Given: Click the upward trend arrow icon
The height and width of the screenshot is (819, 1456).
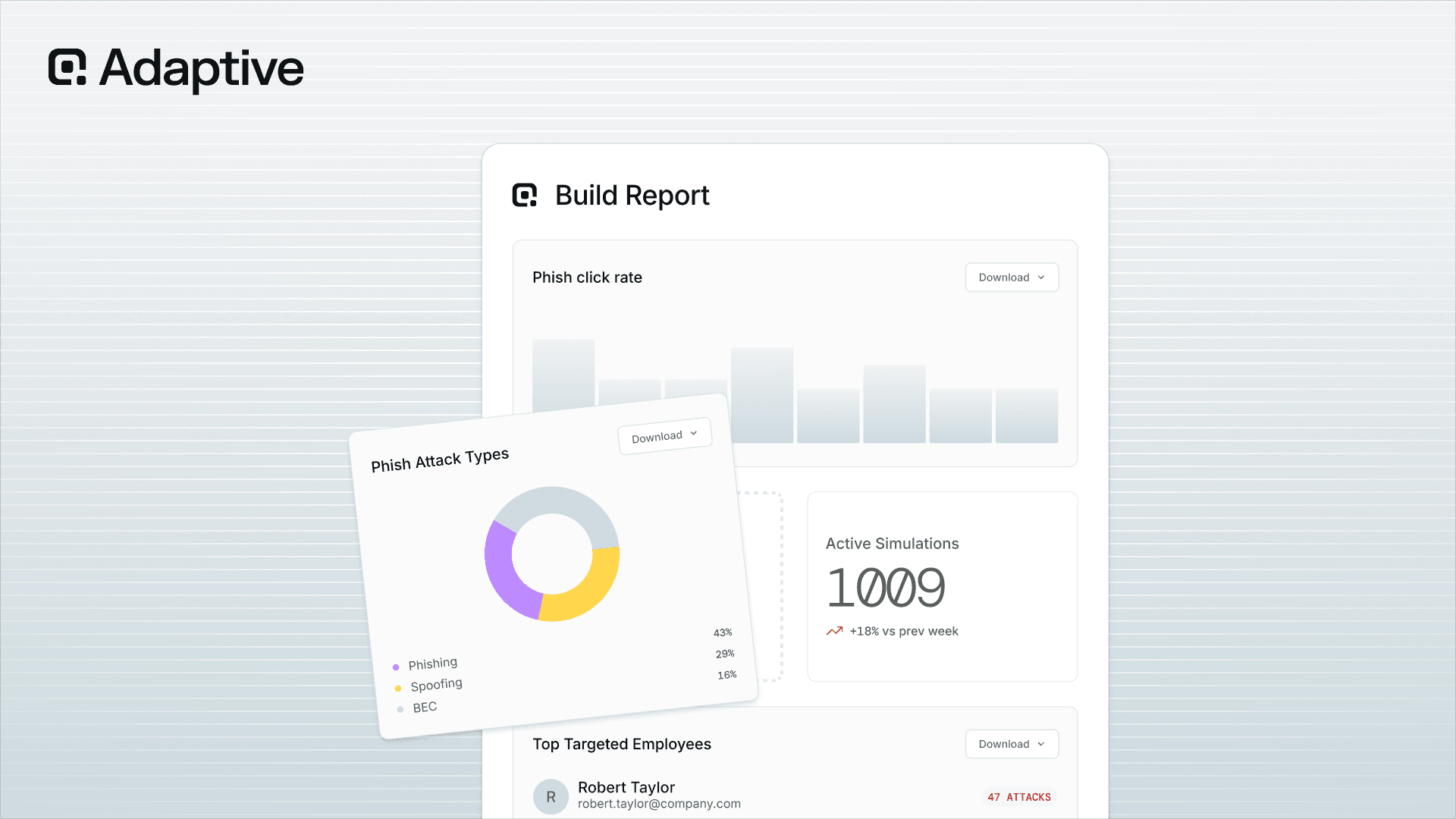Looking at the screenshot, I should coord(834,631).
